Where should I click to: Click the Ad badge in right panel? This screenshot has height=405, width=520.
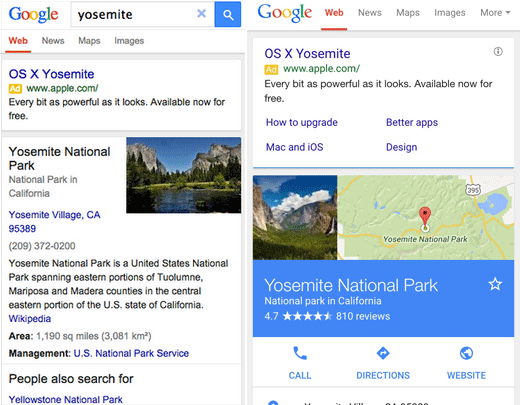tap(271, 69)
